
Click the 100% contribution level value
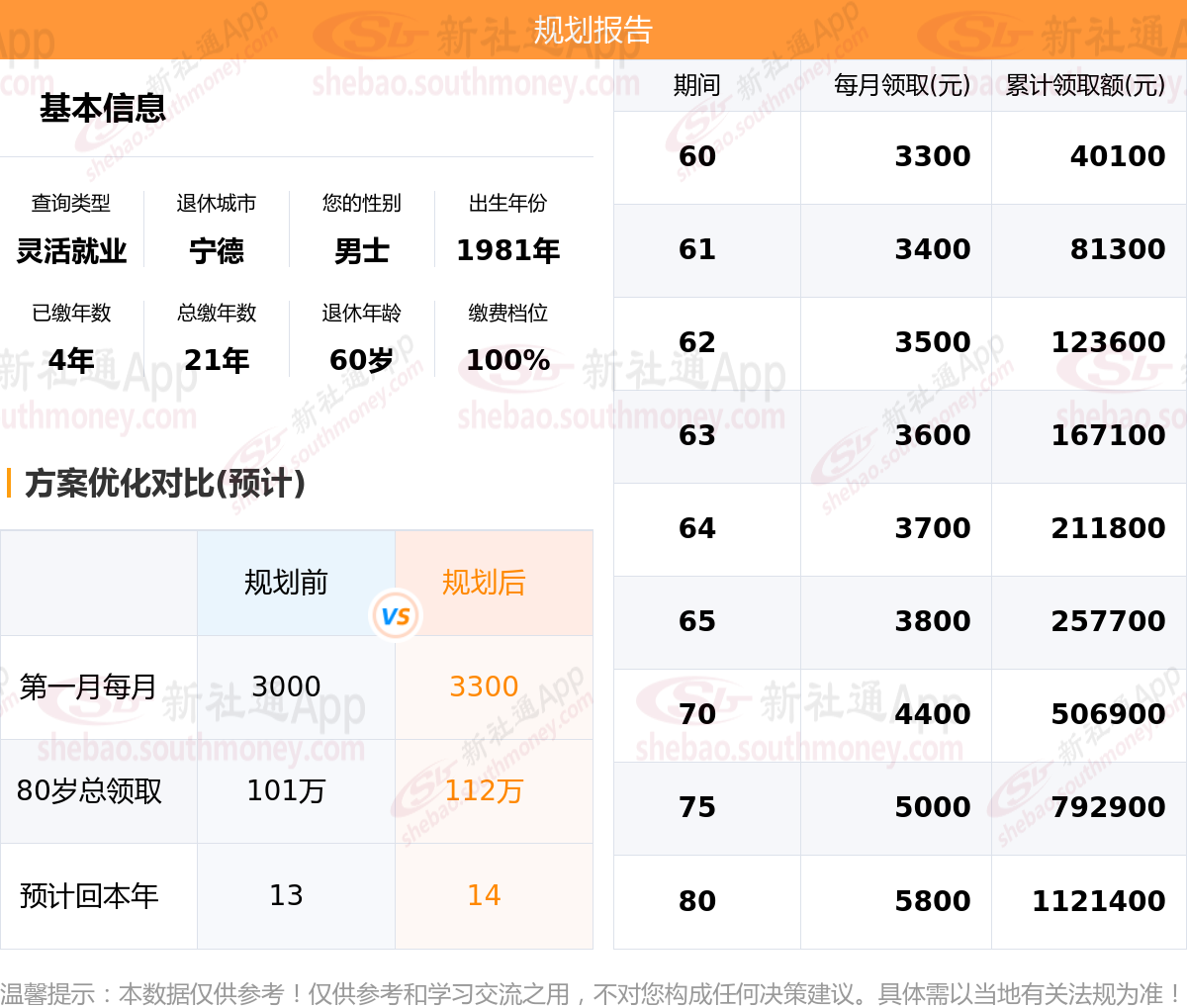[507, 360]
